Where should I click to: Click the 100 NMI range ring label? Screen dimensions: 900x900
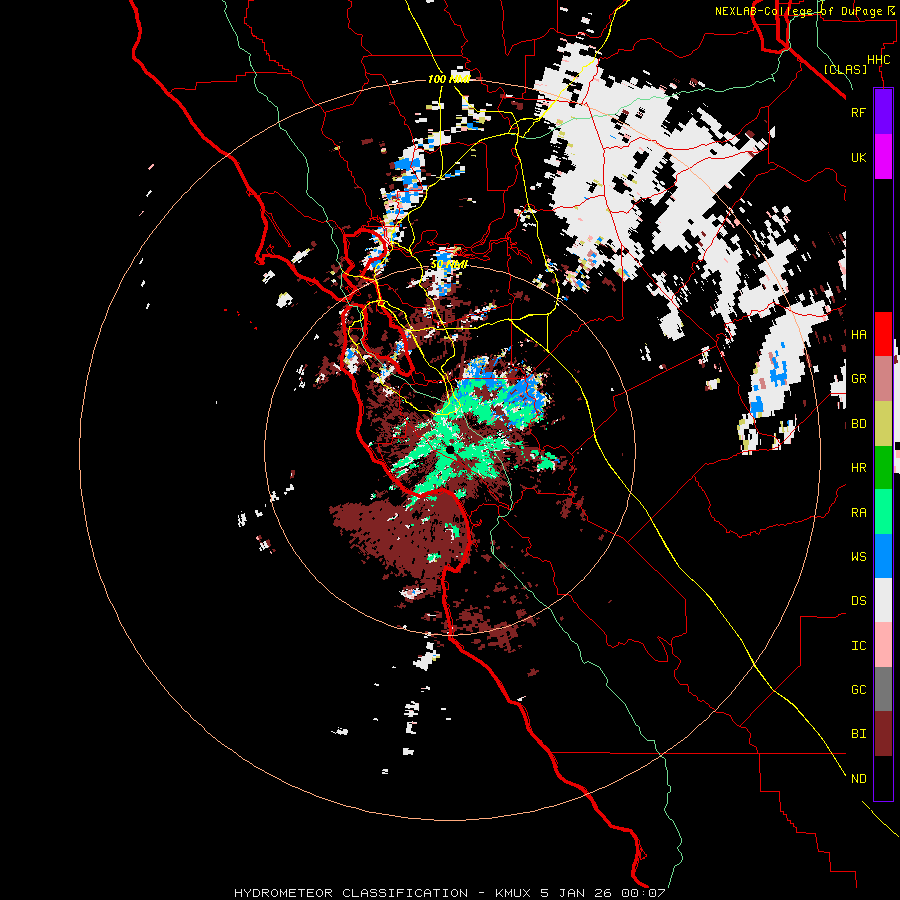449,79
